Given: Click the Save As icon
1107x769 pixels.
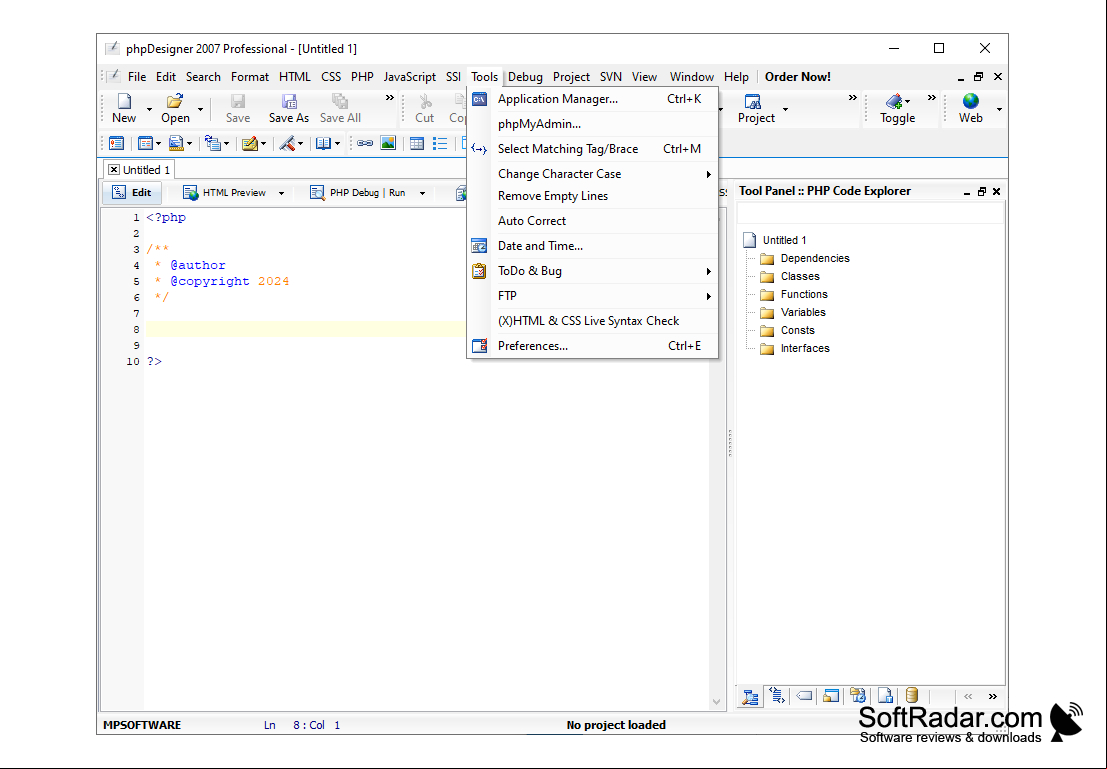Looking at the screenshot, I should click(x=289, y=101).
